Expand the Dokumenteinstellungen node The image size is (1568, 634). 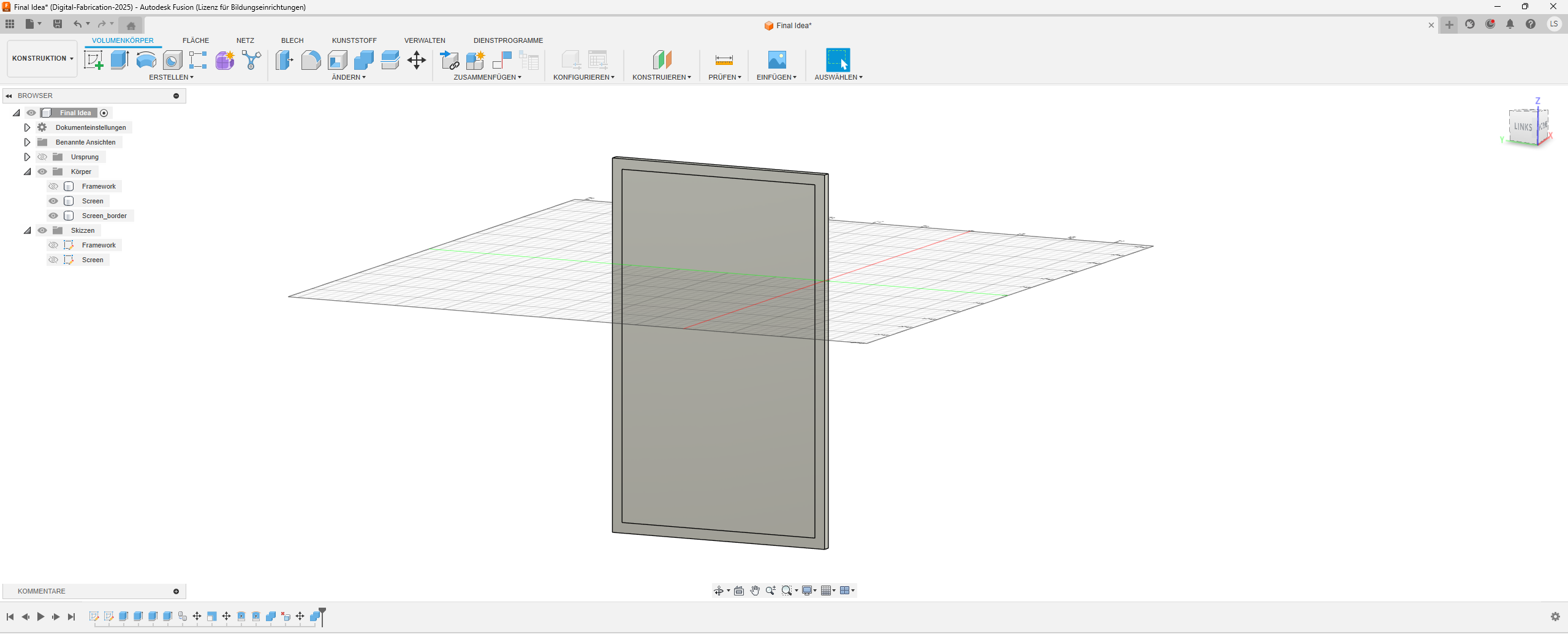(x=27, y=127)
